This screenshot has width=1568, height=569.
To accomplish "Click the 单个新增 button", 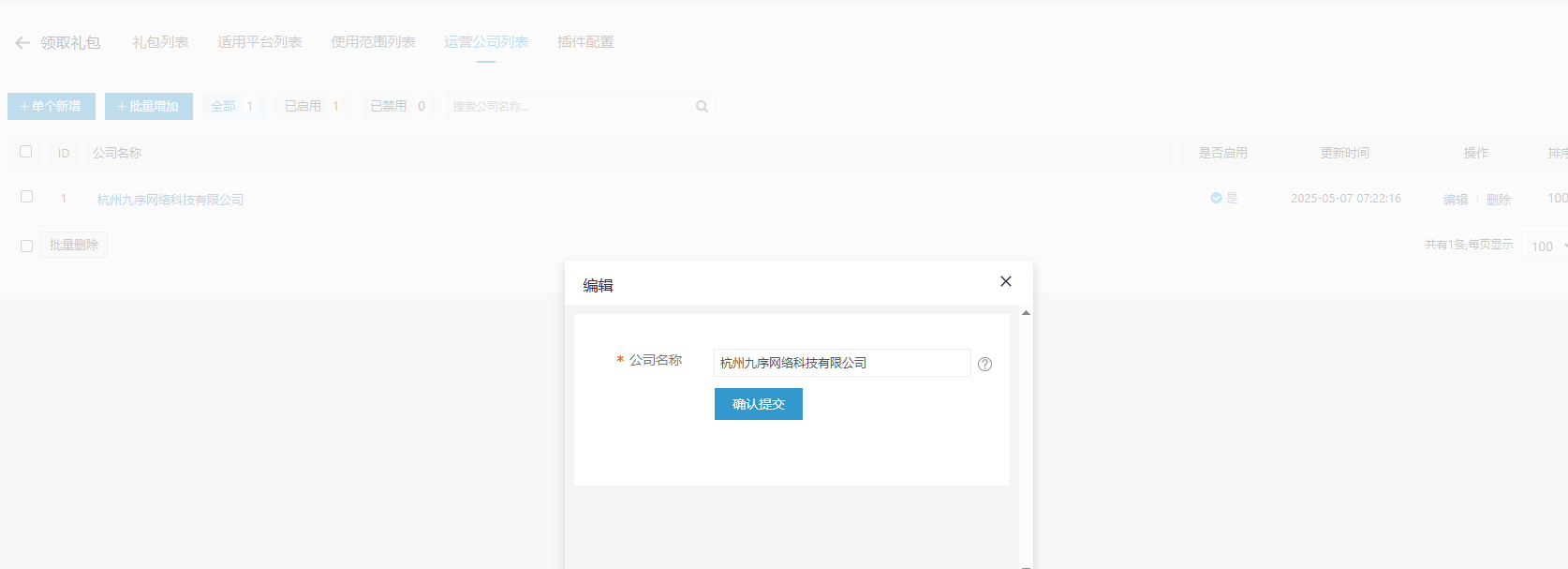I will click(x=52, y=106).
